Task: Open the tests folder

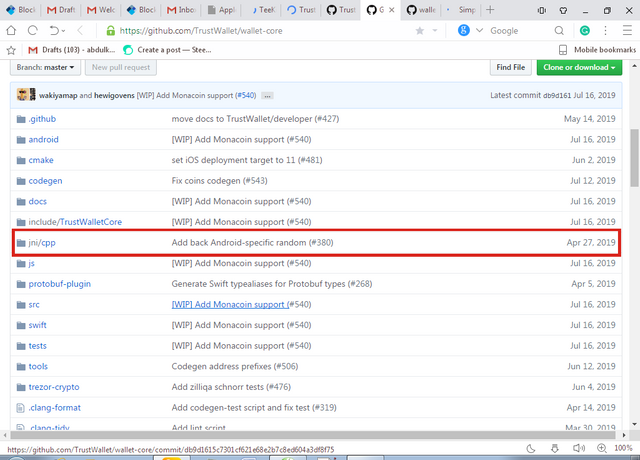Action: [38, 346]
